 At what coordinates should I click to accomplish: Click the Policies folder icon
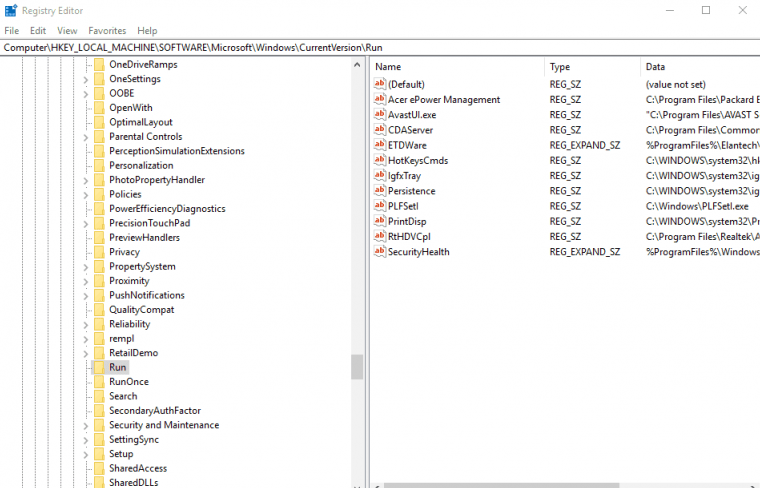pos(98,194)
